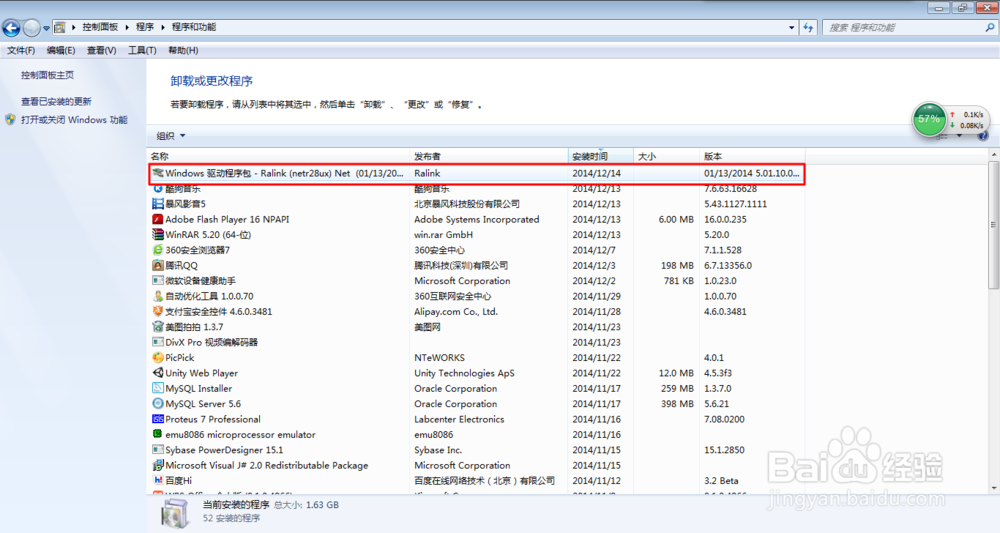Select the Unity Web Player icon

pyautogui.click(x=158, y=373)
